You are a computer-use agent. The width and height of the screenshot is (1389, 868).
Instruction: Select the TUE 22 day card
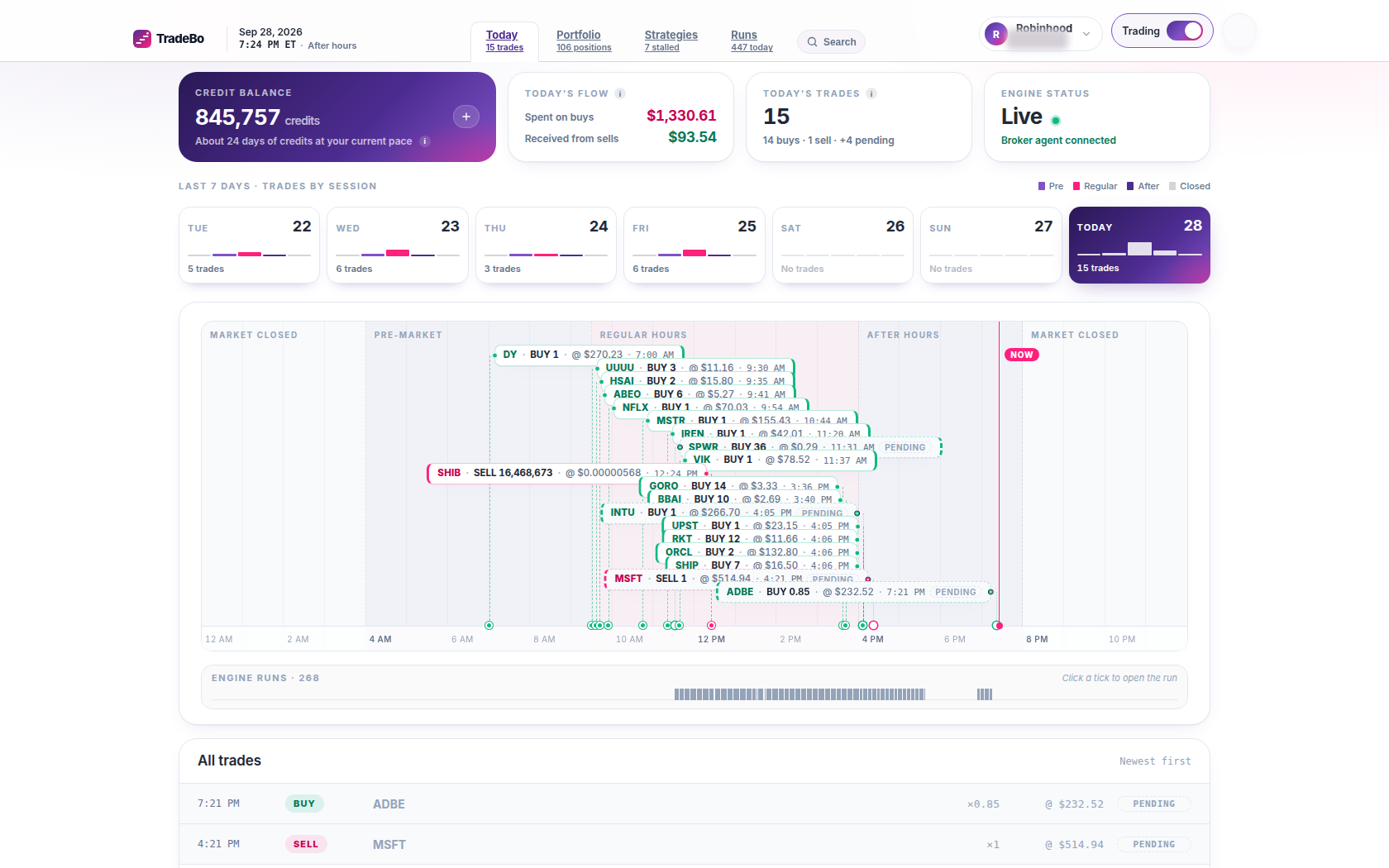click(x=249, y=246)
